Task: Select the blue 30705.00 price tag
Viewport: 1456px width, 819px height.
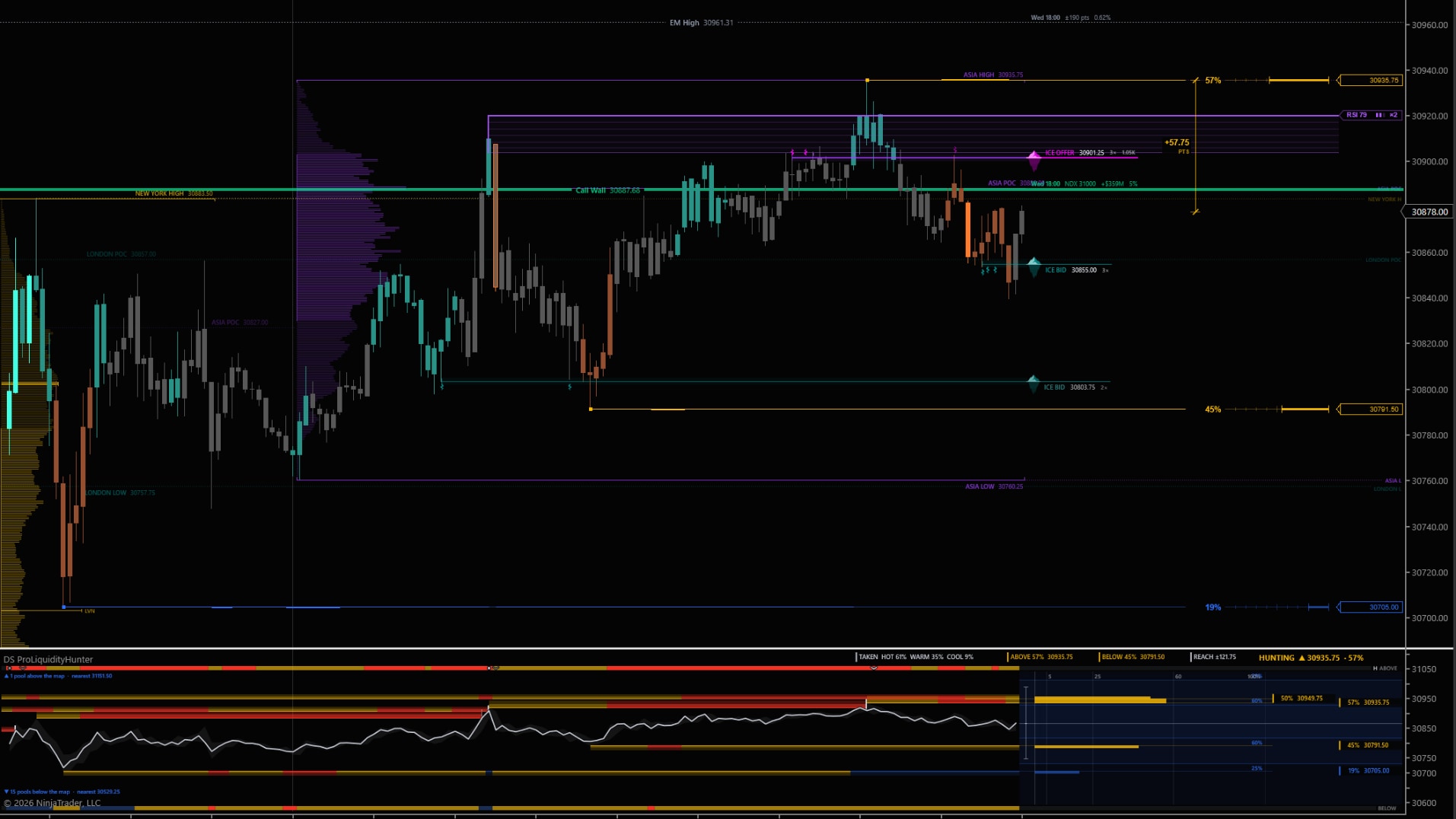Action: 1370,607
